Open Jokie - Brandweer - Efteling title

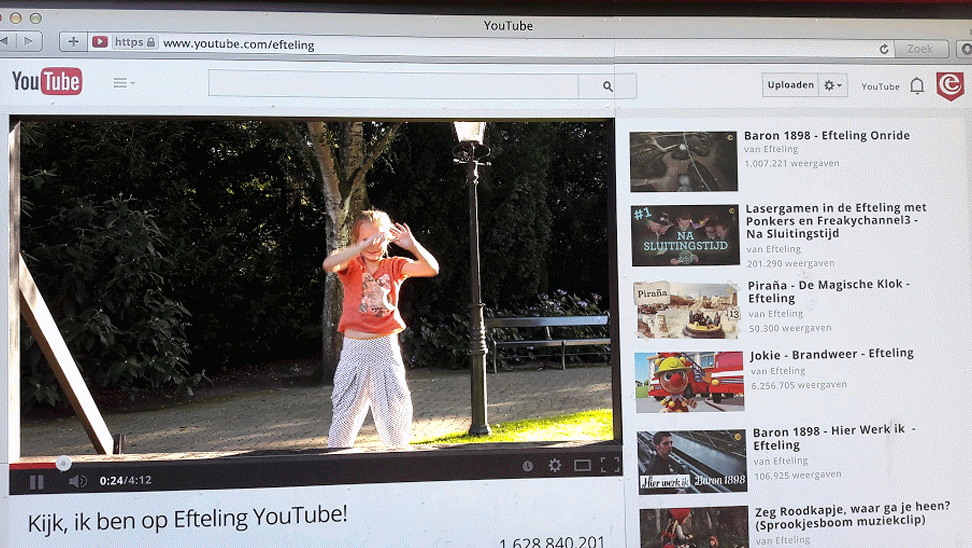point(831,354)
